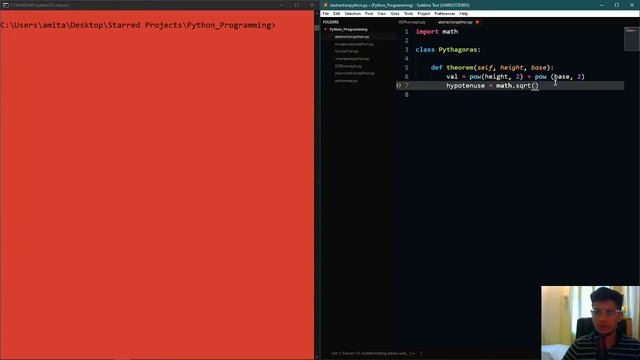Image resolution: width=640 pixels, height=360 pixels.
Task: Open OOPconcepts.py in the sidebar
Action: pos(348,66)
